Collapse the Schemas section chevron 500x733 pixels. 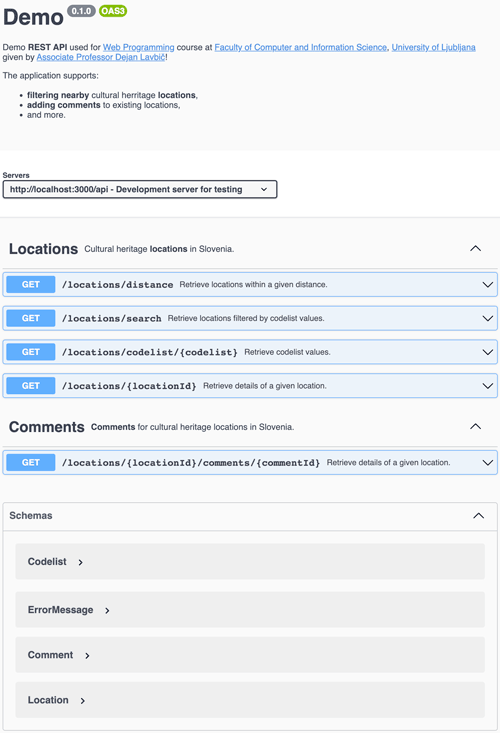479,516
